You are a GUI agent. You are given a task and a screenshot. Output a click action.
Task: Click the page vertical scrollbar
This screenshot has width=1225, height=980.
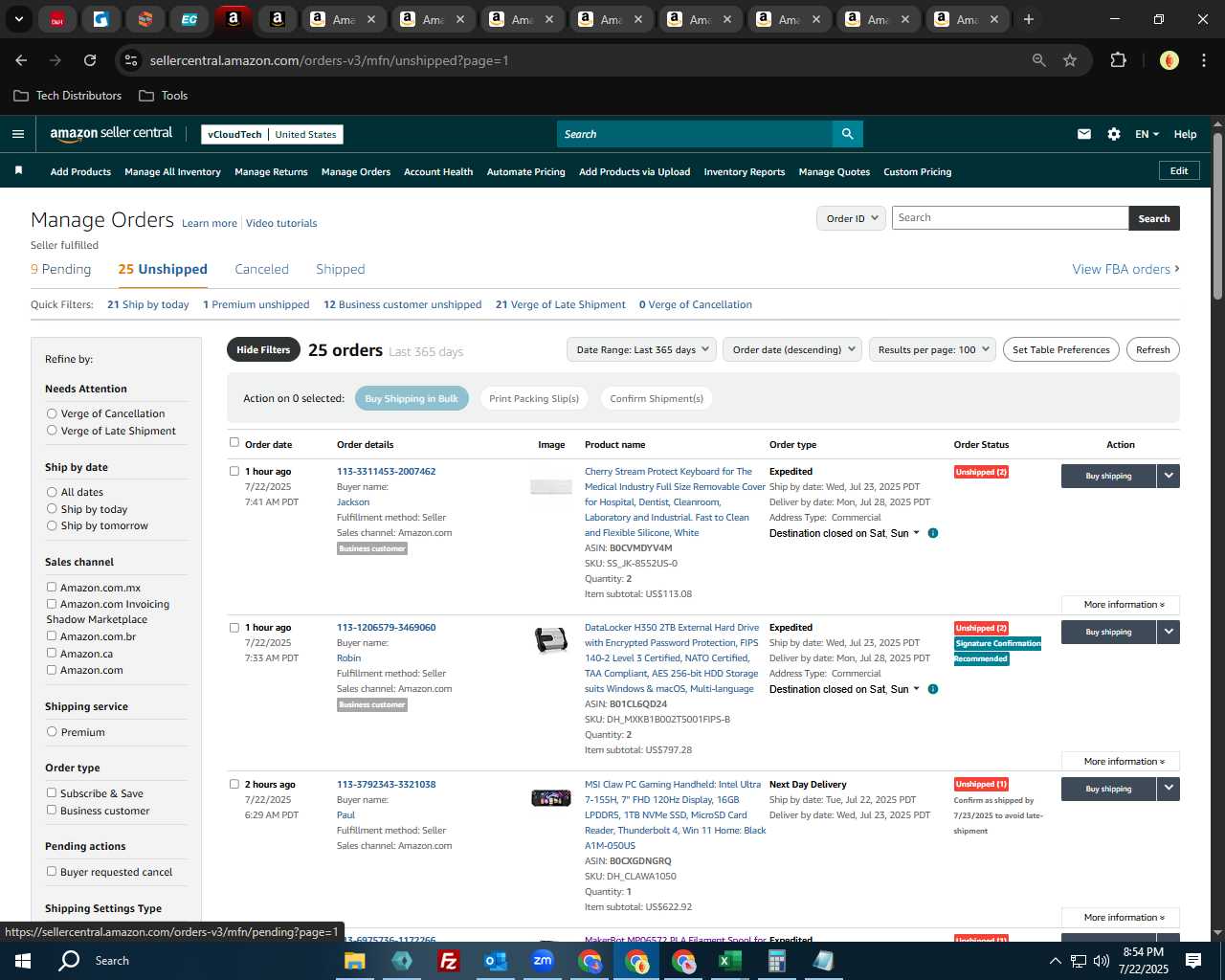click(1217, 215)
